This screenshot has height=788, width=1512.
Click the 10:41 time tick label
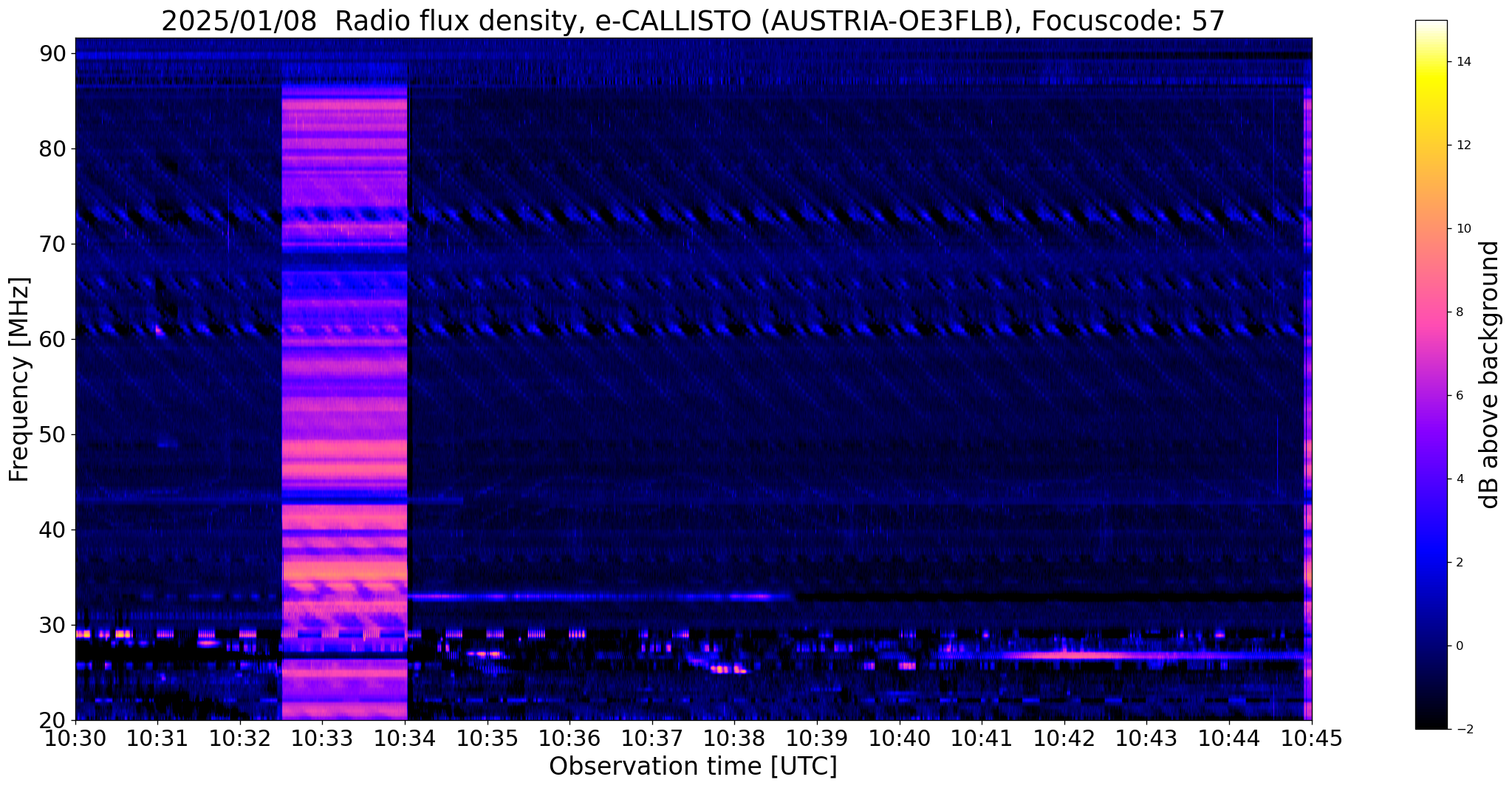point(982,738)
